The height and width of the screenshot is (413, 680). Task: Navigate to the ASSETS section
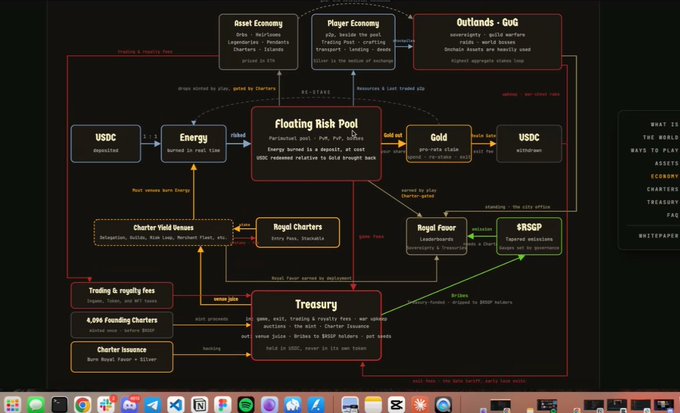pos(667,164)
